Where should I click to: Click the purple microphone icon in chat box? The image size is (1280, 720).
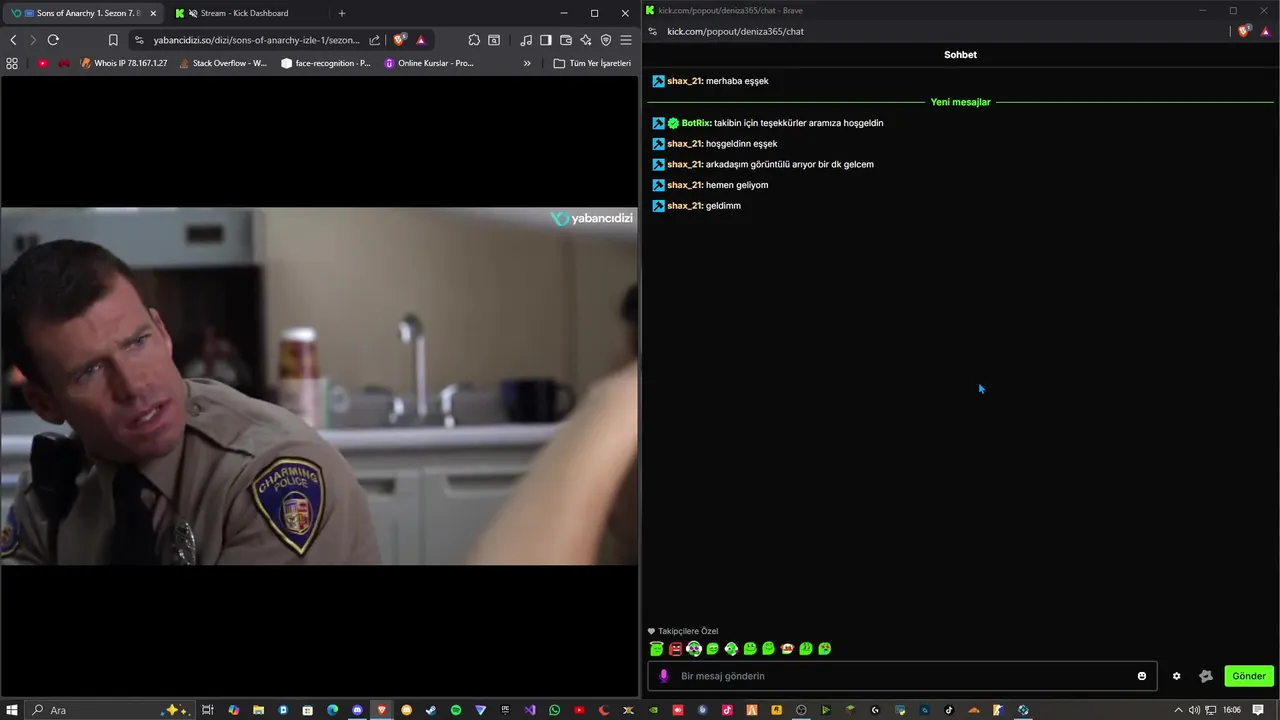tap(663, 676)
